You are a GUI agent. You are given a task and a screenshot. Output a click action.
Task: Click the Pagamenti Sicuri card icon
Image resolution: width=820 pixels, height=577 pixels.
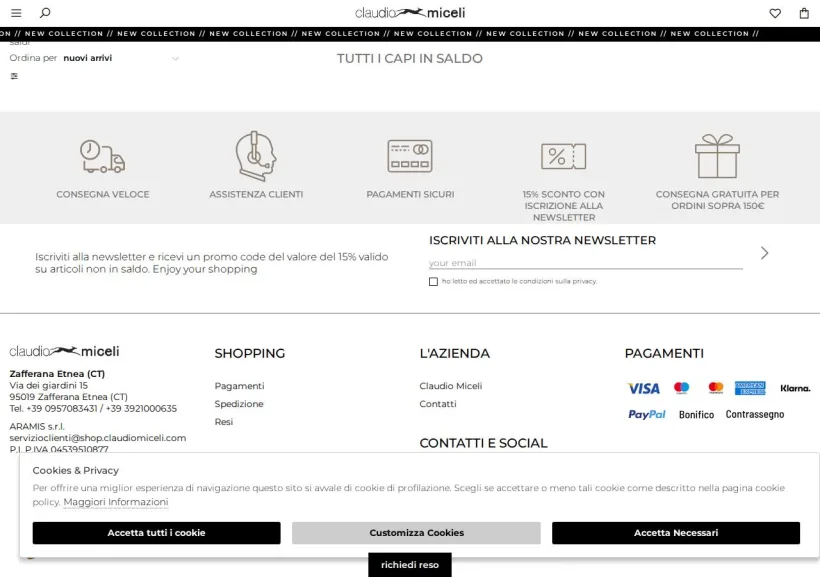pos(410,156)
